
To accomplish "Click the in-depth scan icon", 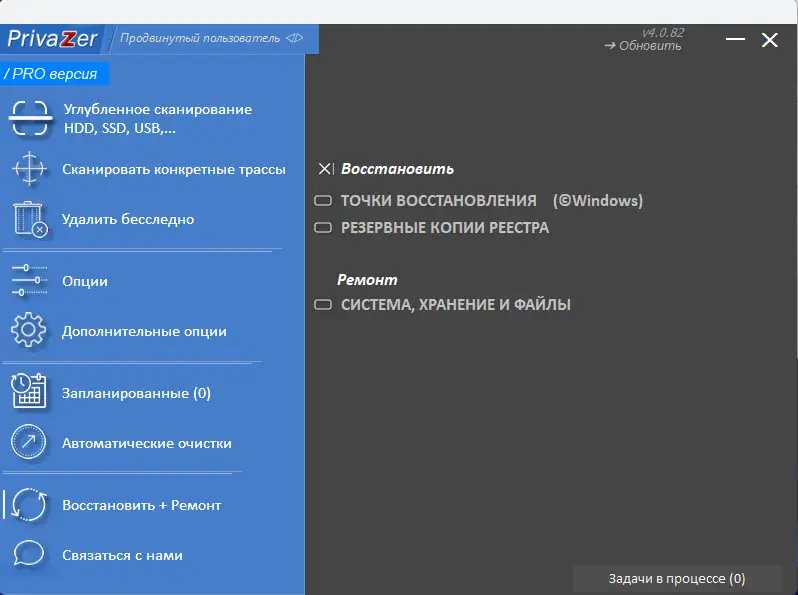I will pos(30,118).
